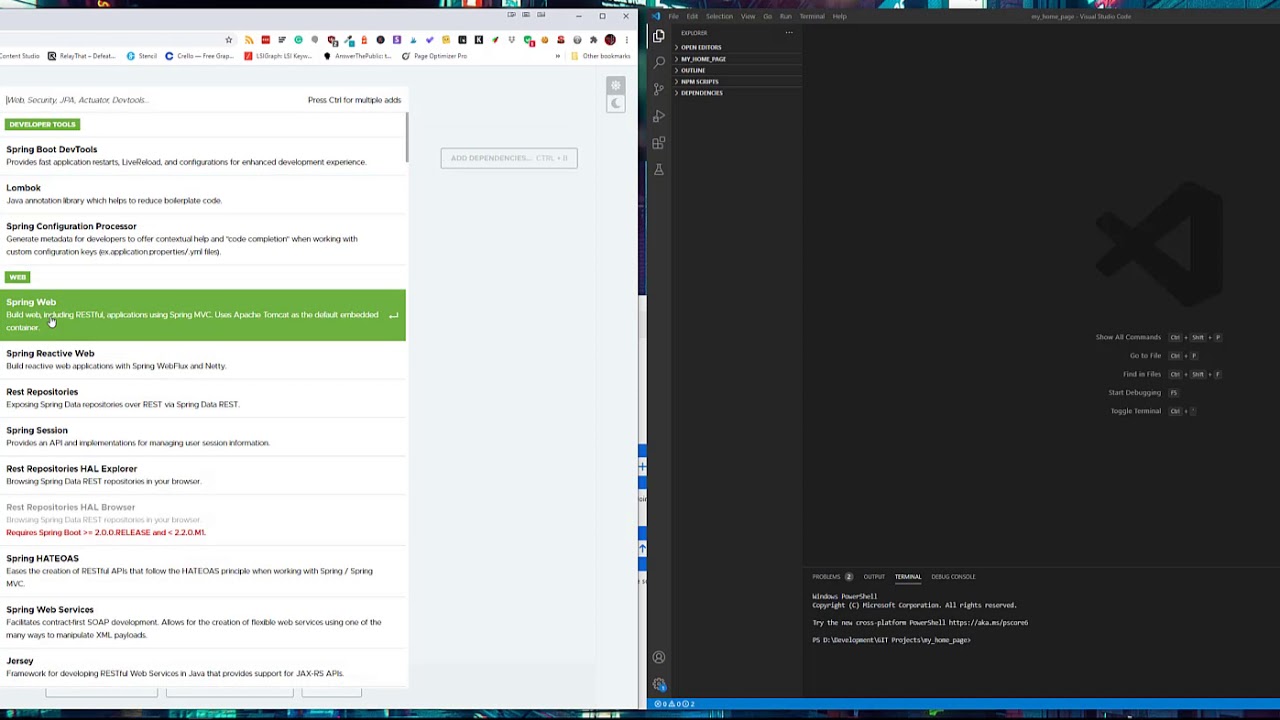The image size is (1280, 720).
Task: Select the Jersey dependency
Action: coord(203,667)
